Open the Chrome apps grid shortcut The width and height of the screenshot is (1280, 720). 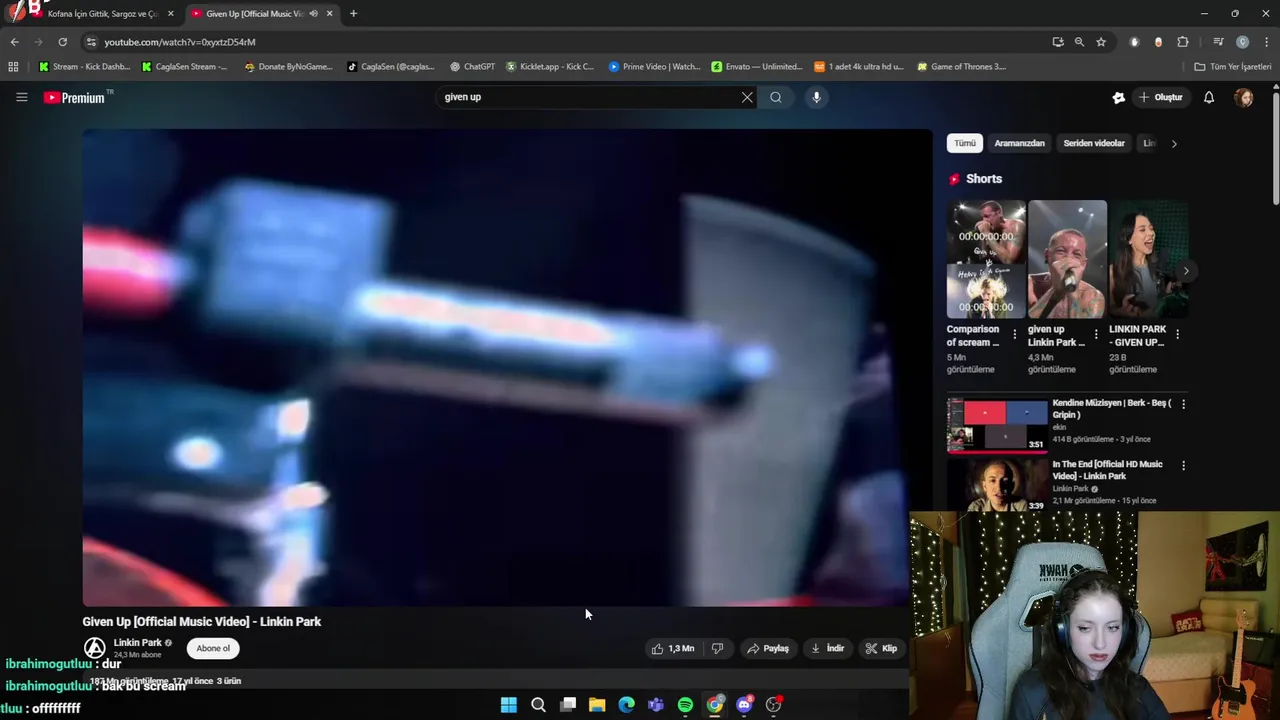(x=13, y=67)
